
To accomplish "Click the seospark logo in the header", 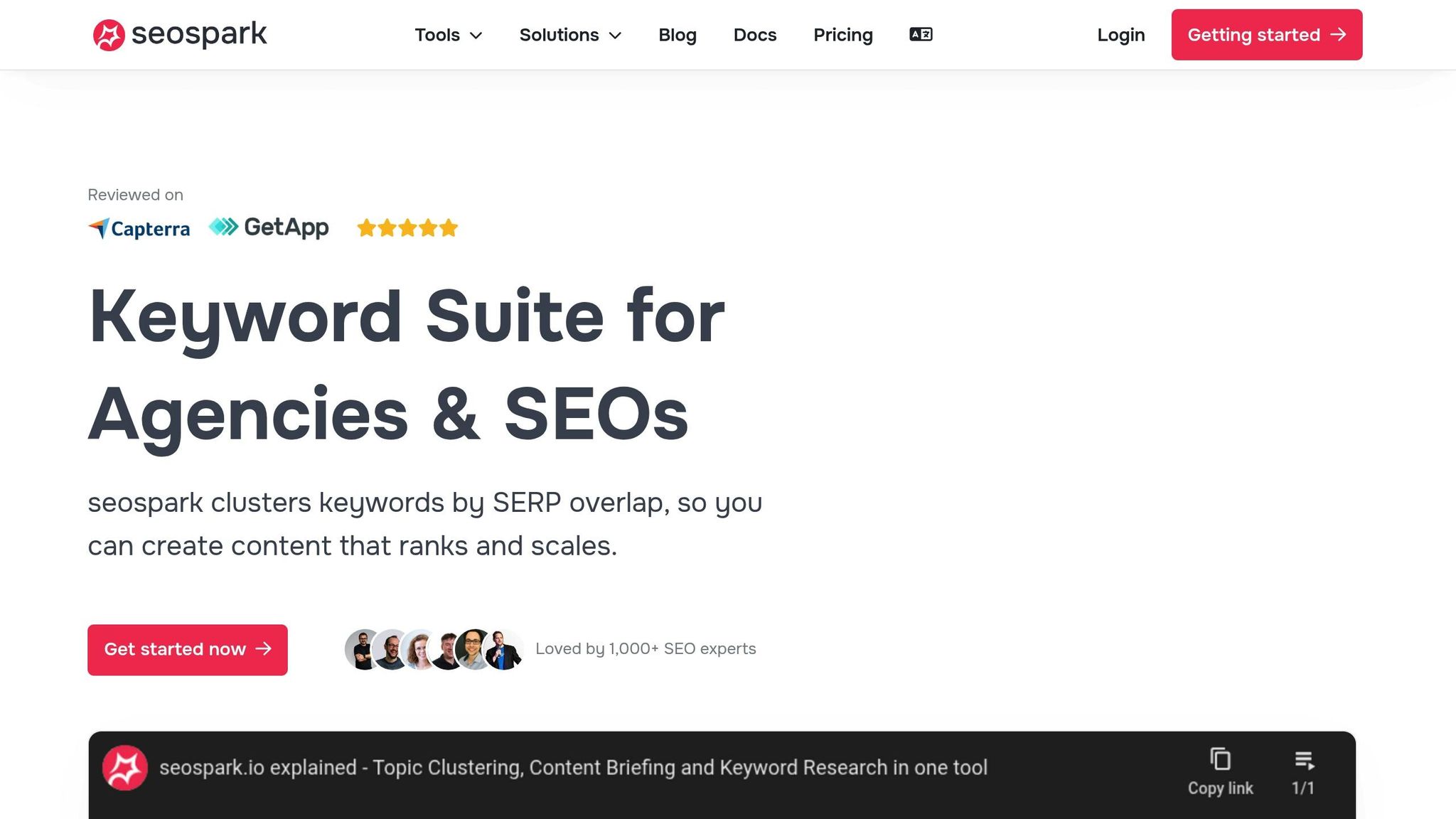I will tap(179, 33).
